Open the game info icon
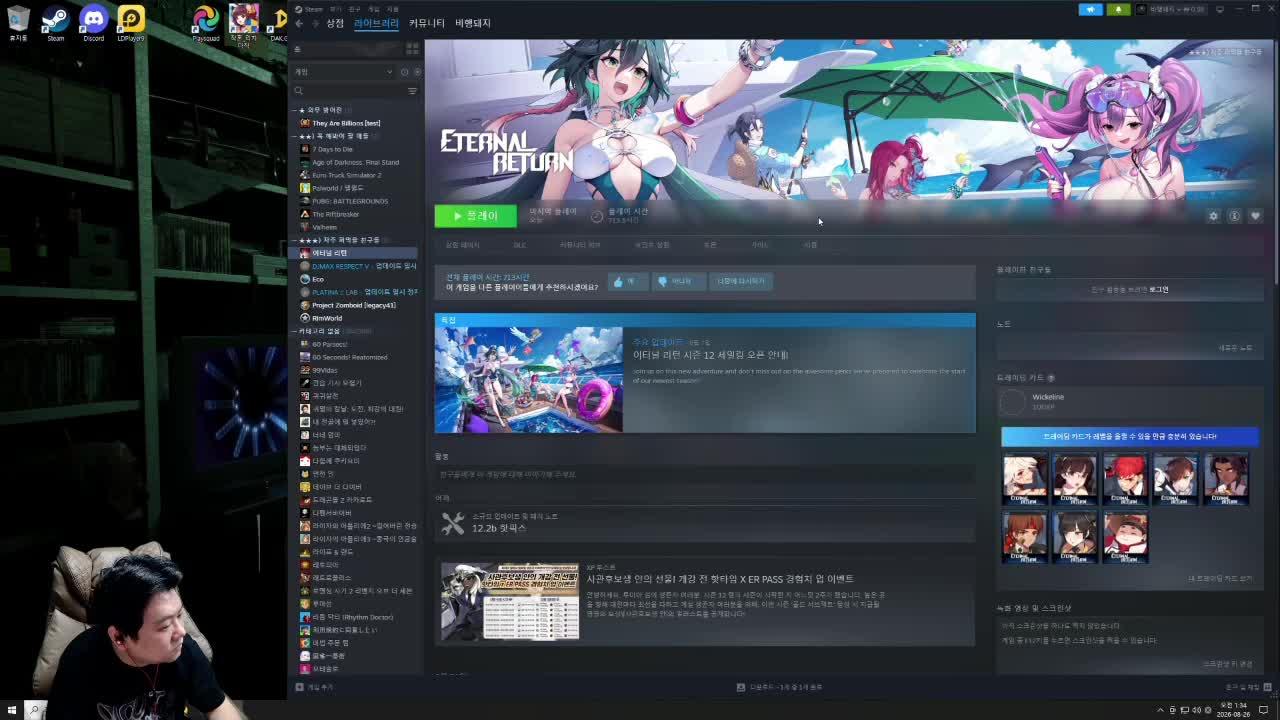Viewport: 1280px width, 720px height. pyautogui.click(x=1234, y=216)
